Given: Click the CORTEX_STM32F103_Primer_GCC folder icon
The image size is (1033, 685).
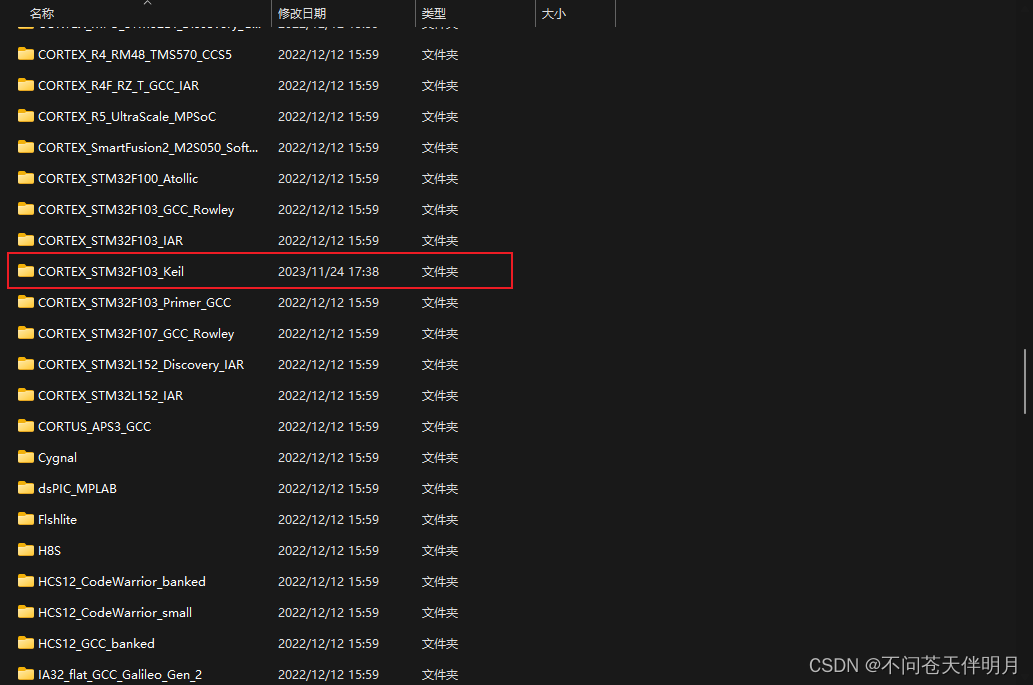Looking at the screenshot, I should tap(26, 302).
